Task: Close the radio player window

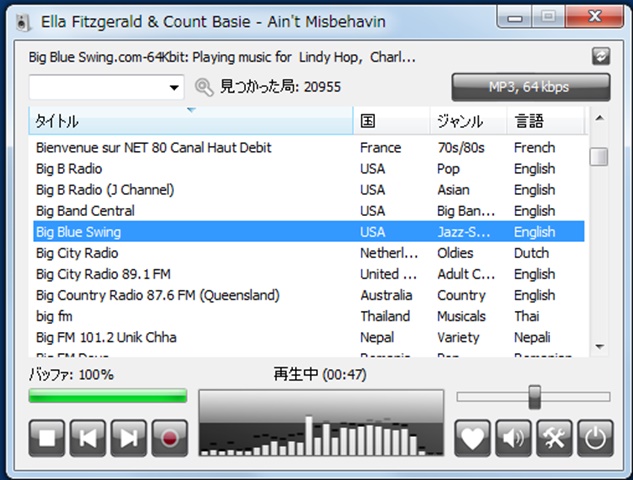Action: tap(595, 17)
